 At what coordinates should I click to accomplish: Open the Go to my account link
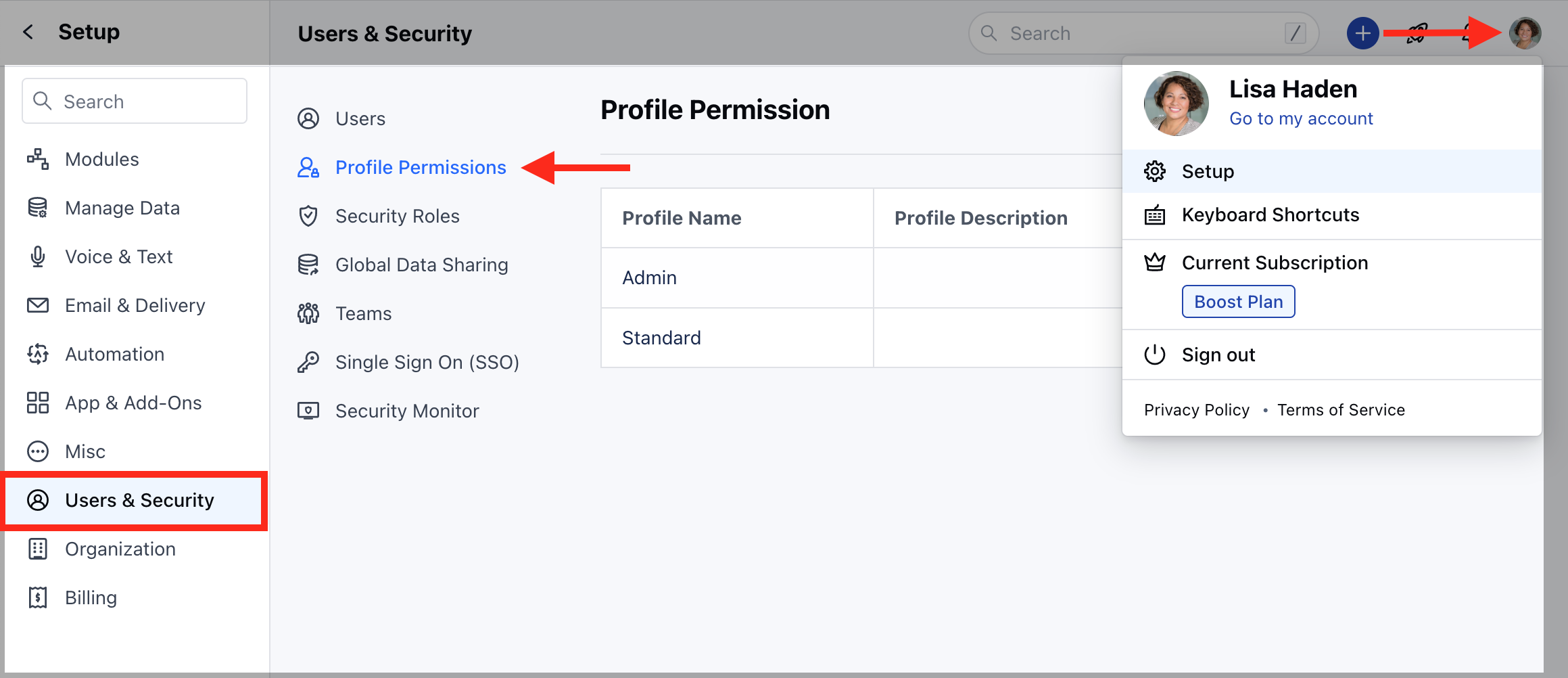pyautogui.click(x=1301, y=118)
